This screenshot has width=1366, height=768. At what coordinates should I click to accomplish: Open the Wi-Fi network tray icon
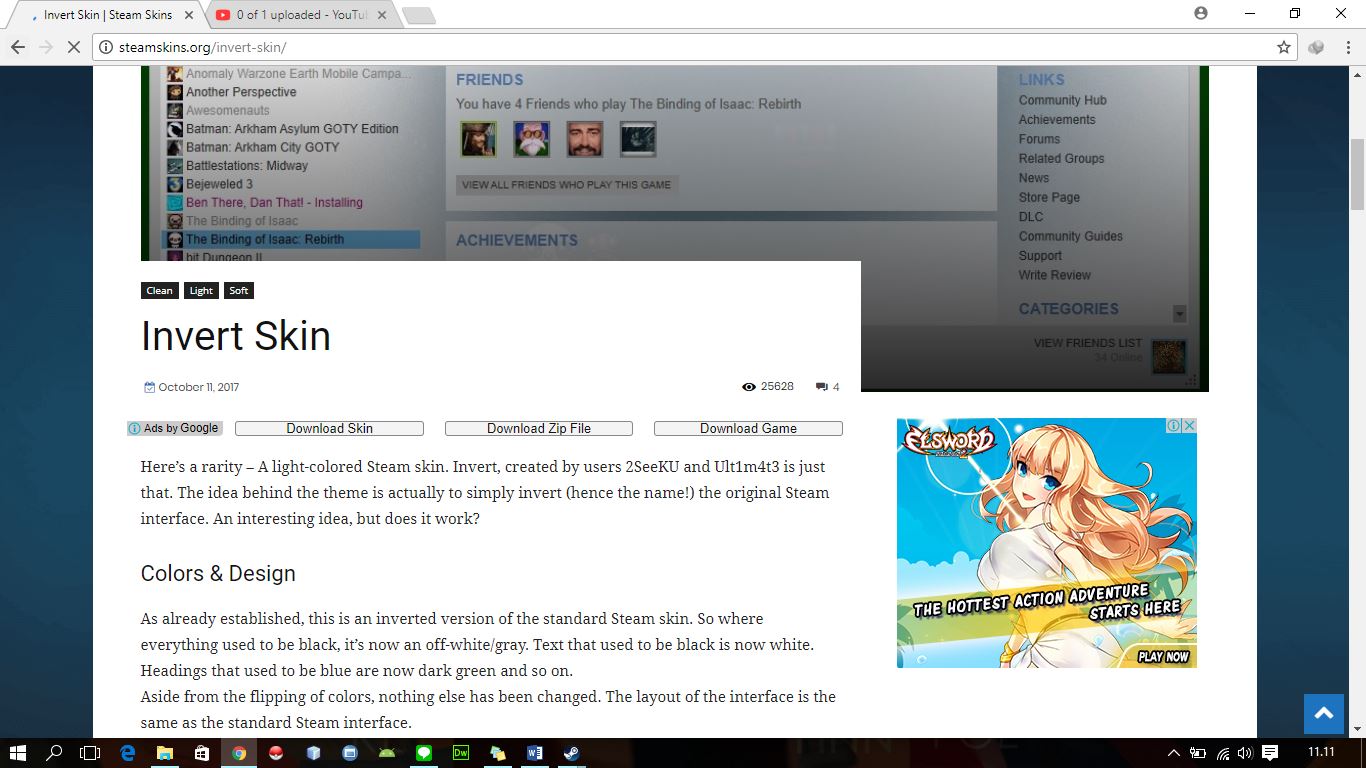pos(1222,753)
